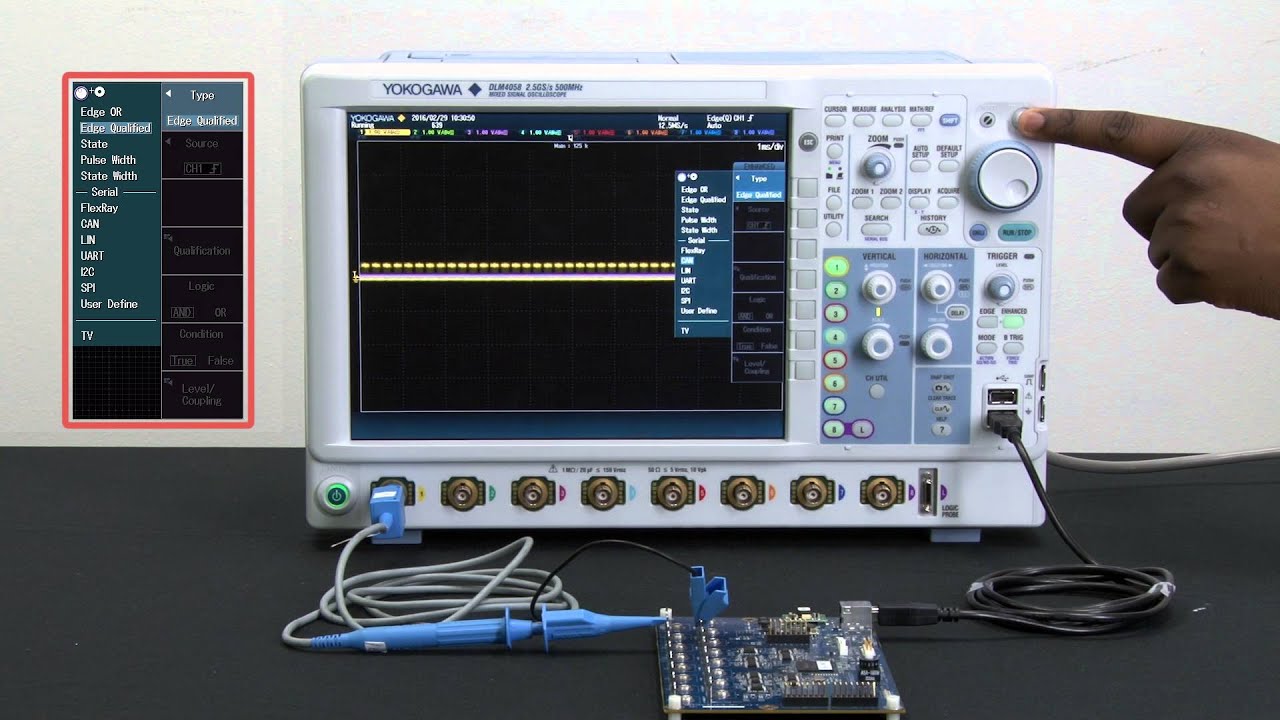
Task: Tap the AUTO SETUP button
Action: 920,166
